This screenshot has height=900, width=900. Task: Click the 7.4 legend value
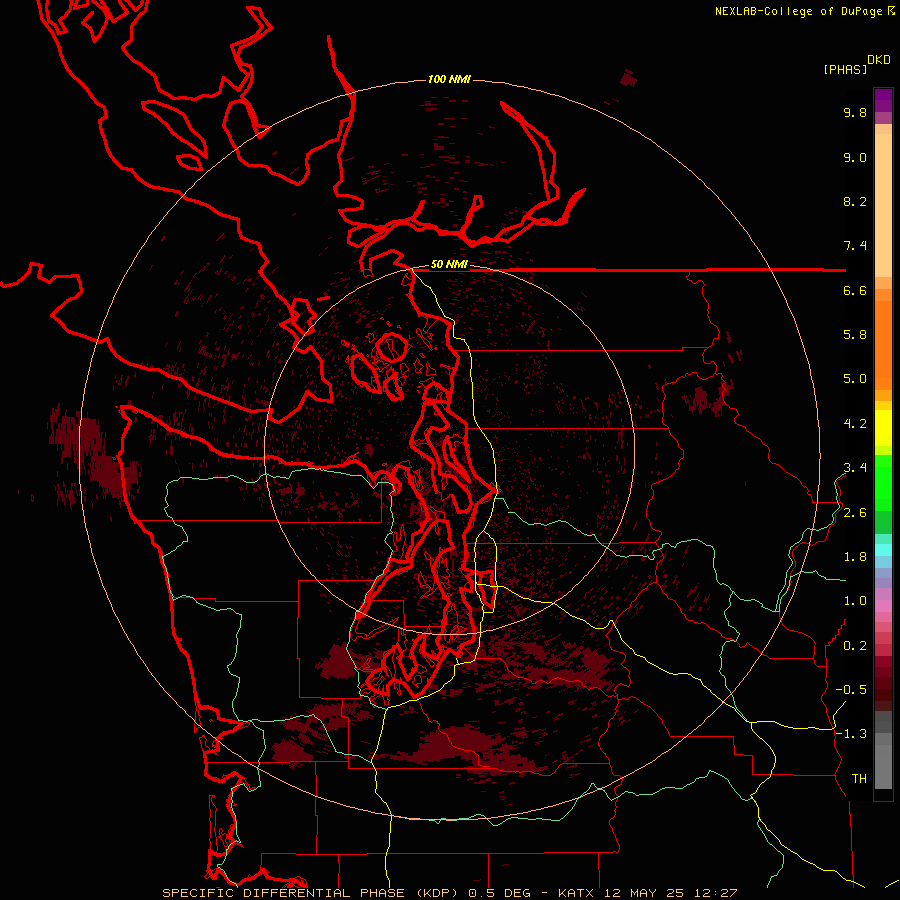coord(855,246)
